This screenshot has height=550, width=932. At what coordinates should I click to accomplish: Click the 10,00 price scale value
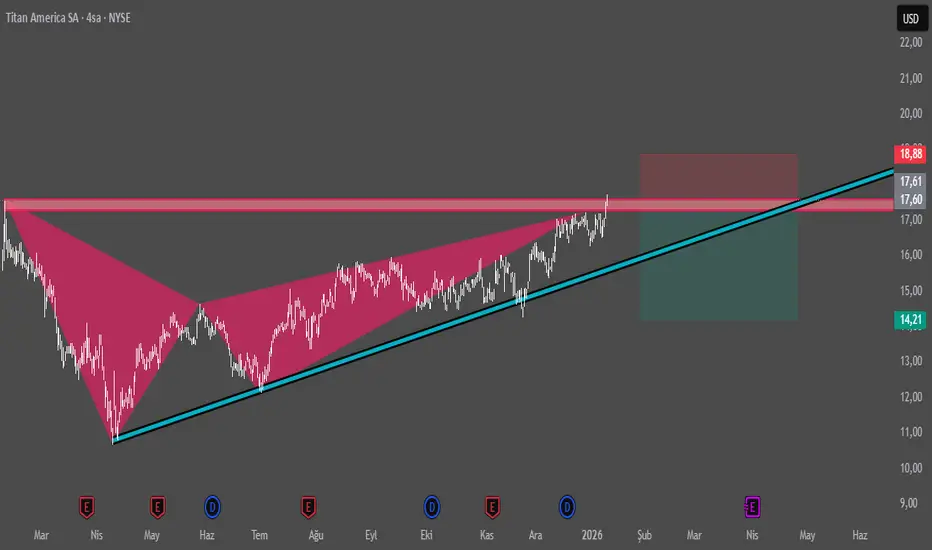pyautogui.click(x=911, y=468)
